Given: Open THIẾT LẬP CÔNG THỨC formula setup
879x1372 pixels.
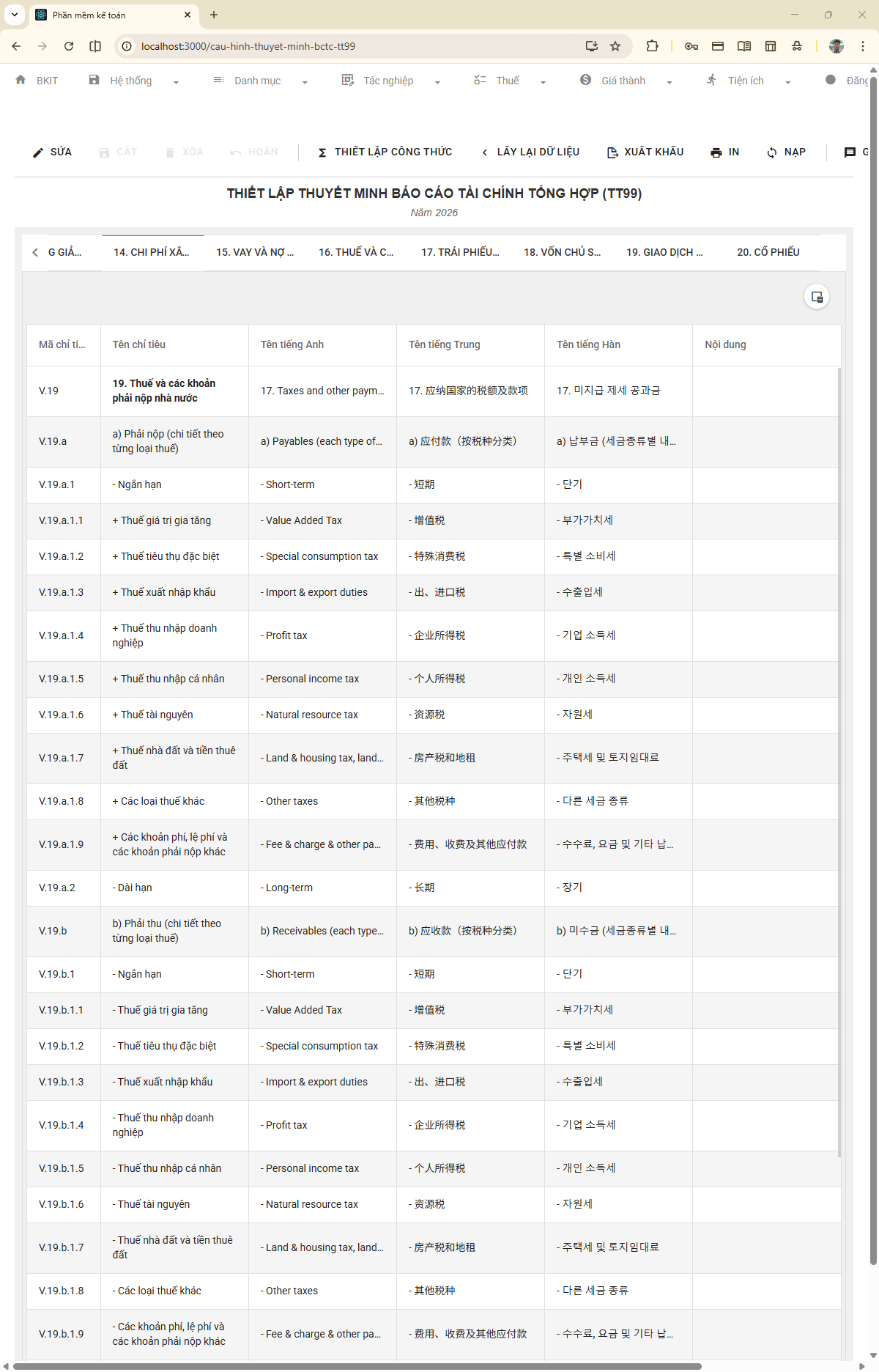Looking at the screenshot, I should click(x=385, y=152).
